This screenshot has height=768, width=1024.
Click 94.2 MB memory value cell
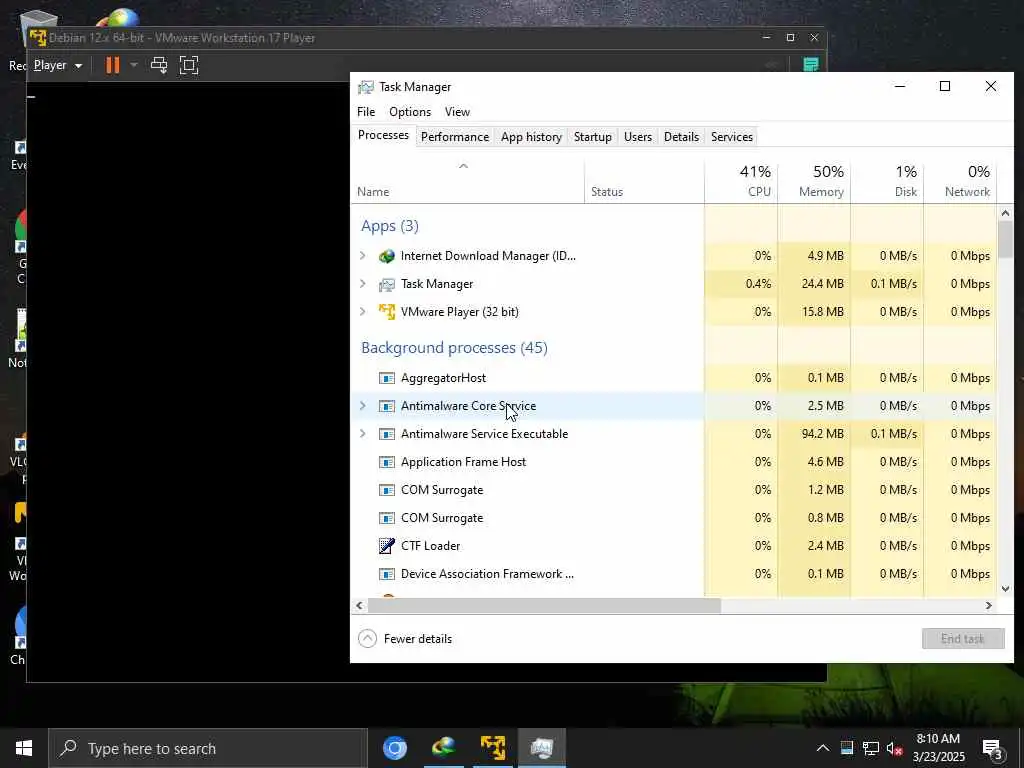click(x=814, y=434)
